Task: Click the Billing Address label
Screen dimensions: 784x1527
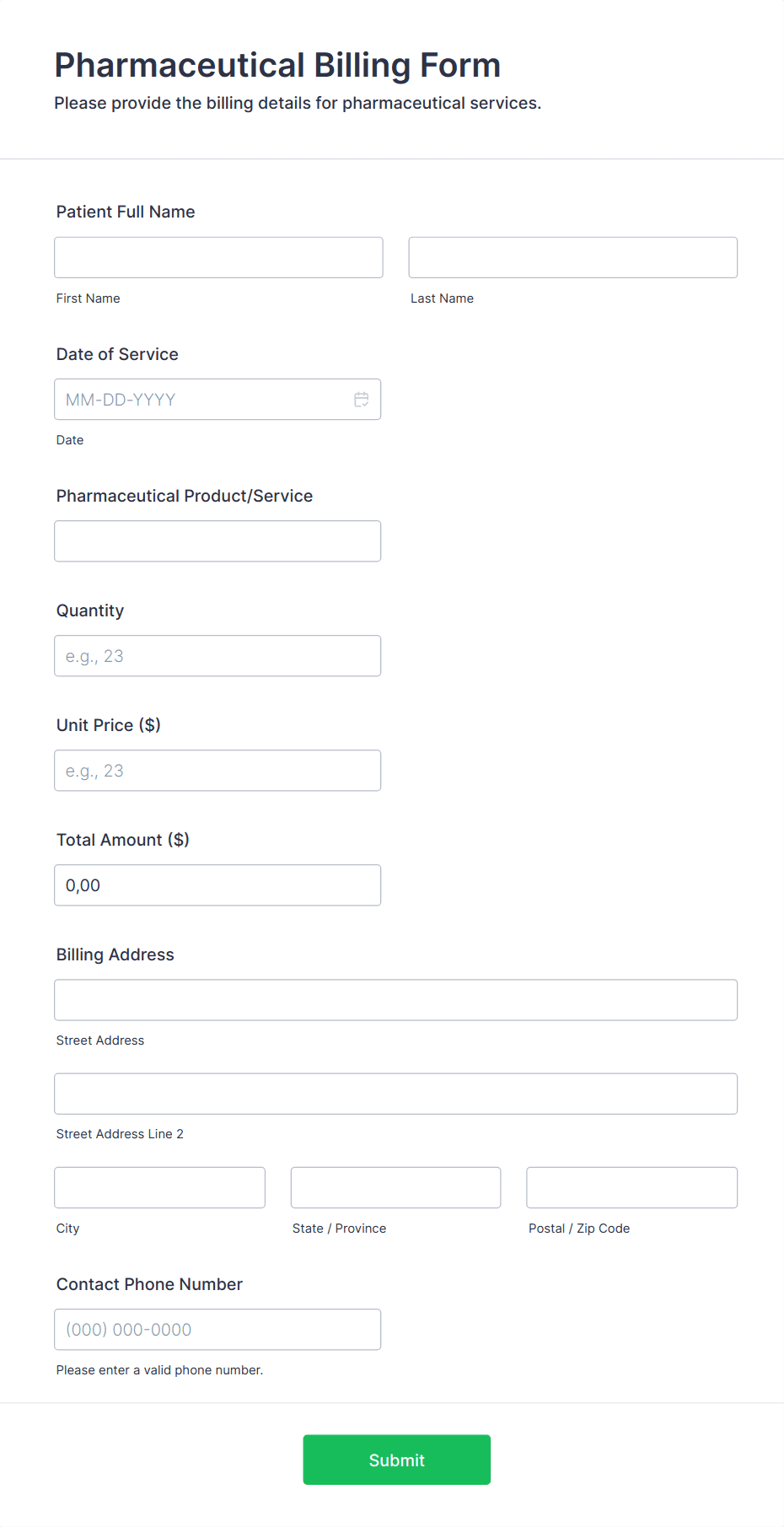Action: click(115, 954)
